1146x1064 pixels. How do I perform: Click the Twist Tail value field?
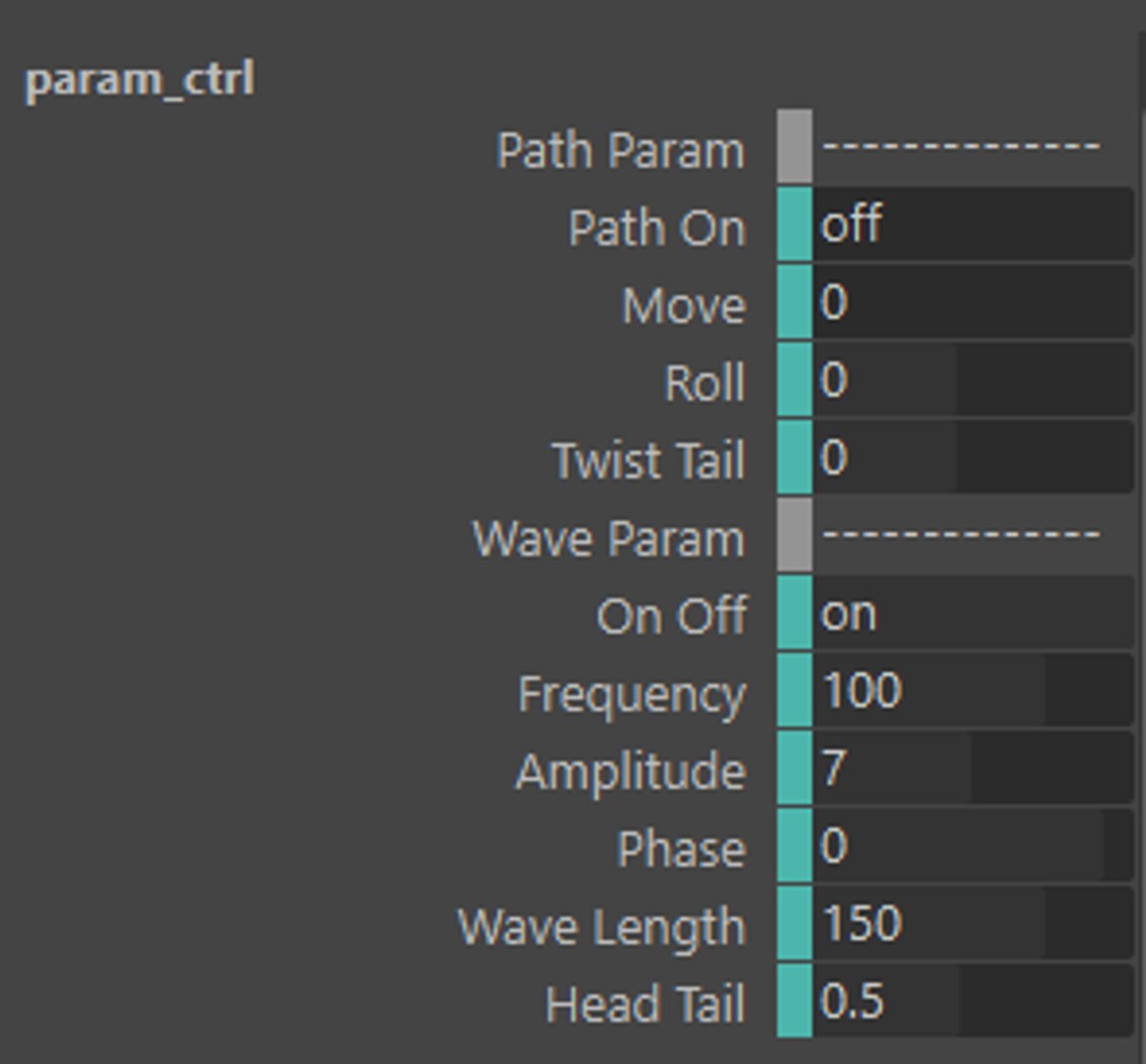(x=972, y=458)
